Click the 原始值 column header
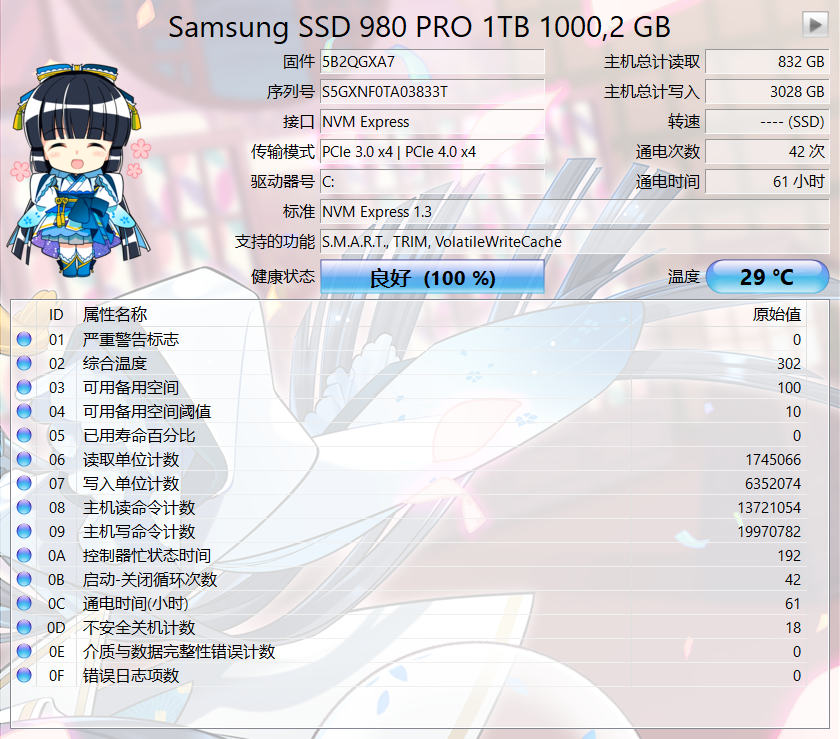The height and width of the screenshot is (739, 840). (776, 315)
